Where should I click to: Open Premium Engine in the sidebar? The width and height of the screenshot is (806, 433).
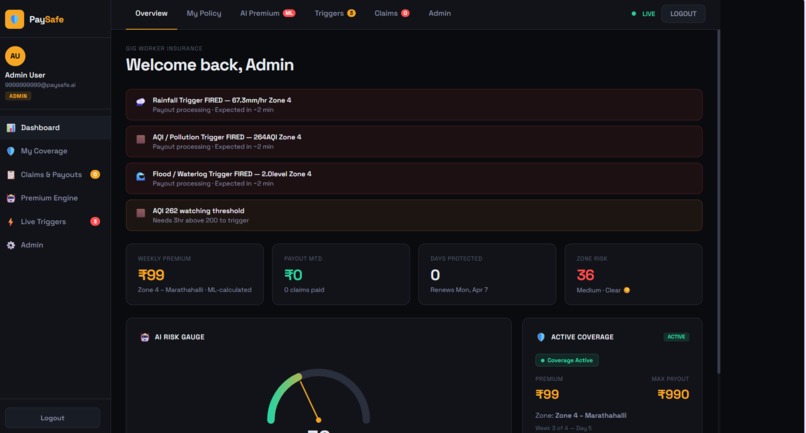[x=55, y=198]
